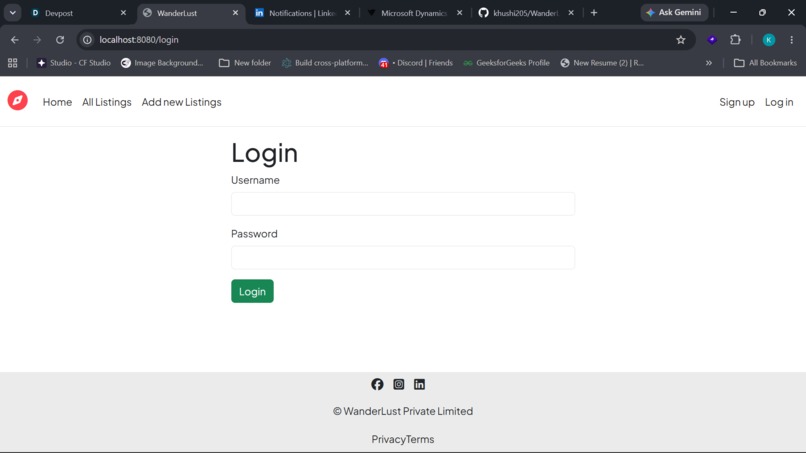This screenshot has height=453, width=806.
Task: View site information icon in address bar
Action: (87, 40)
